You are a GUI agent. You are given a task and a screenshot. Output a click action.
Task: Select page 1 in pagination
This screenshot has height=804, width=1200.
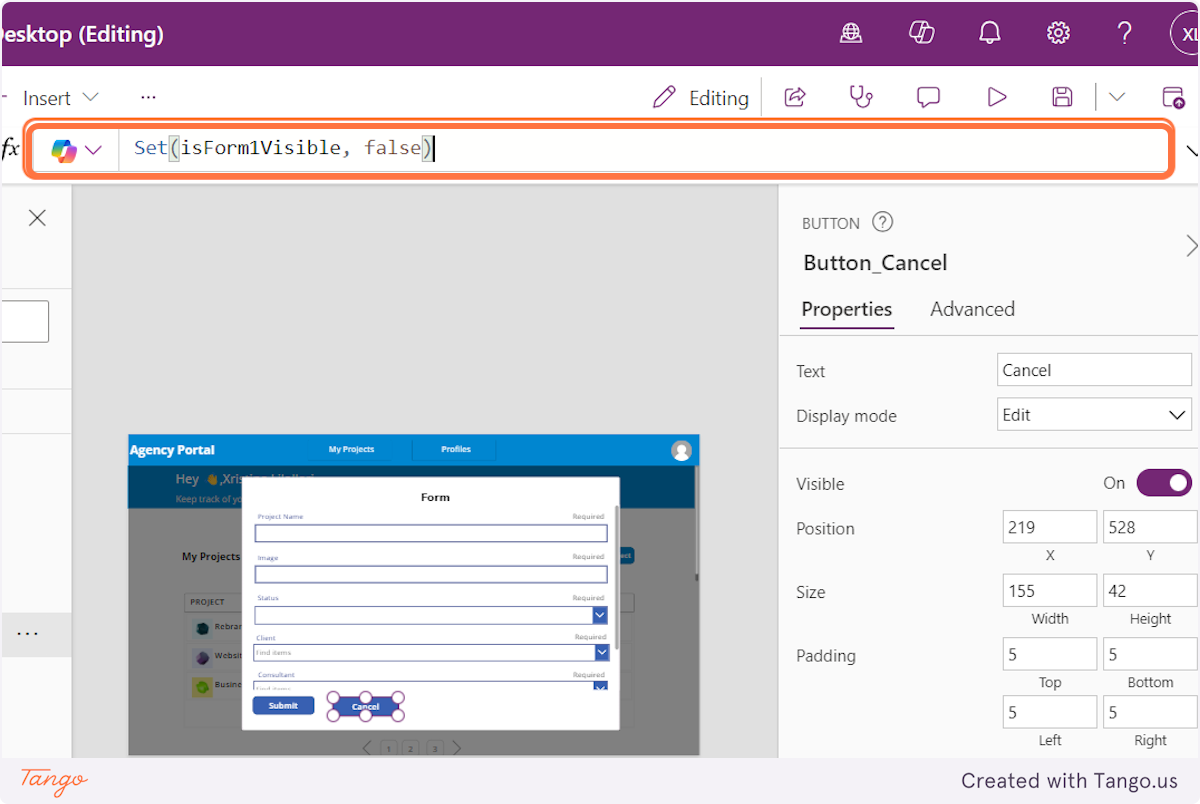tap(387, 748)
